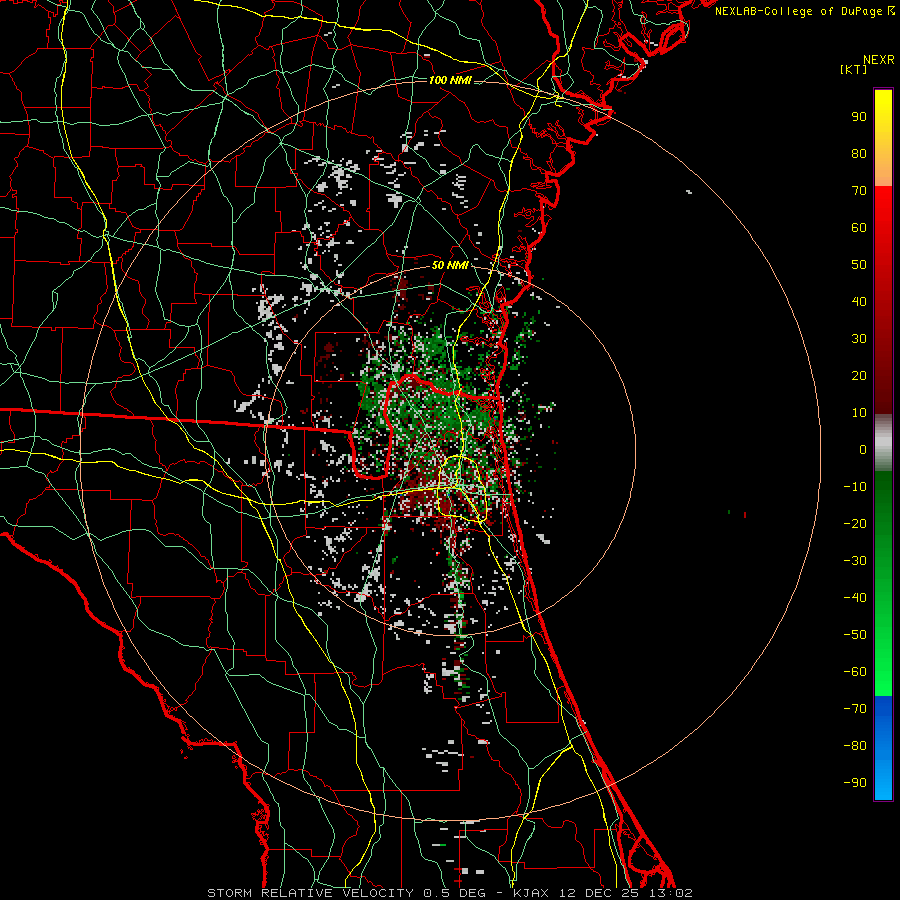Click the [KT] units label
Image resolution: width=900 pixels, height=900 pixels.
[853, 69]
